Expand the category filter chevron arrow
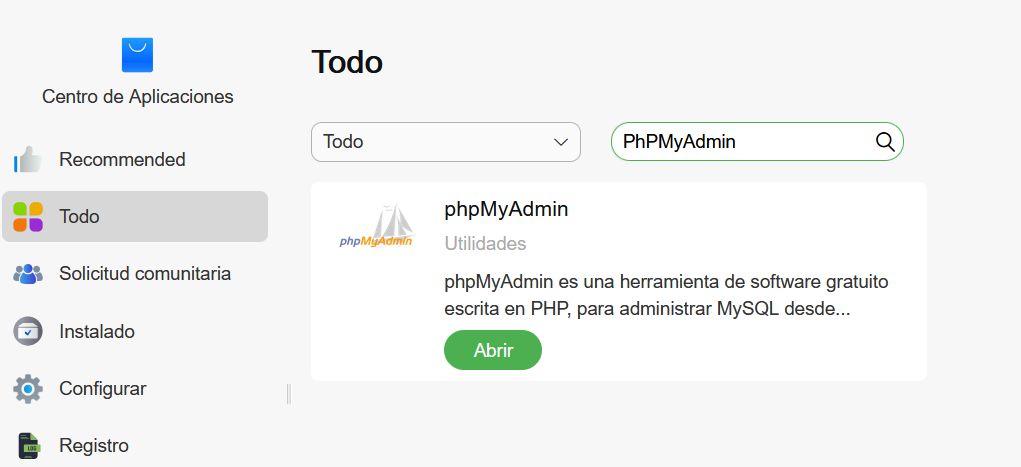1021x467 pixels. coord(561,142)
